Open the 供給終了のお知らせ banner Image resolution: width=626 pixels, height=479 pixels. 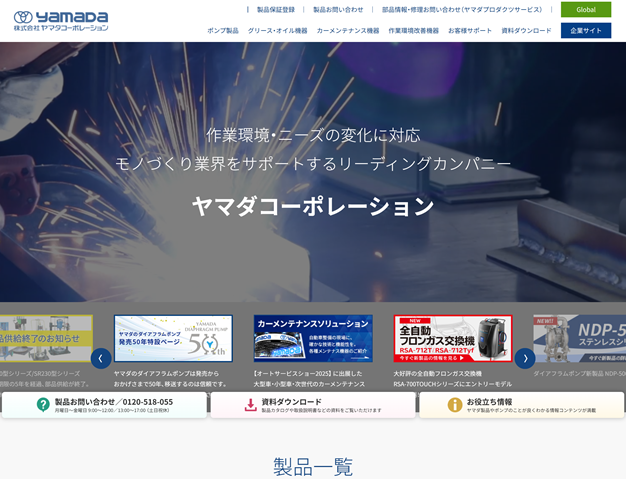46,338
